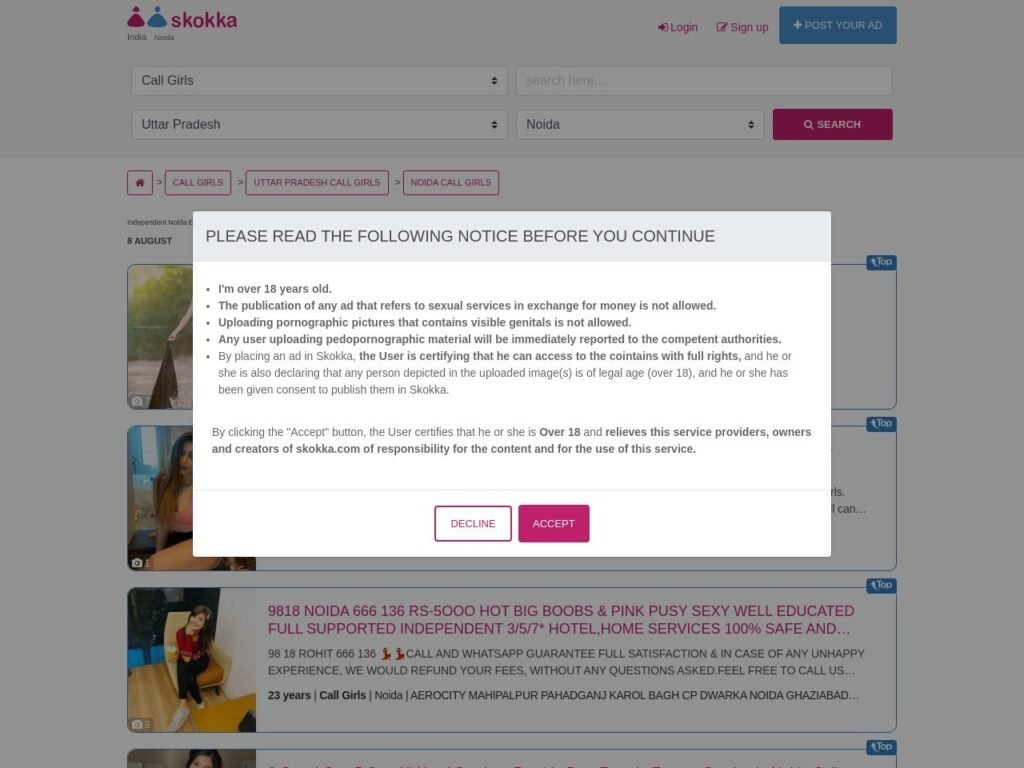
Task: Click the Search button with magnifier icon
Action: pyautogui.click(x=833, y=125)
